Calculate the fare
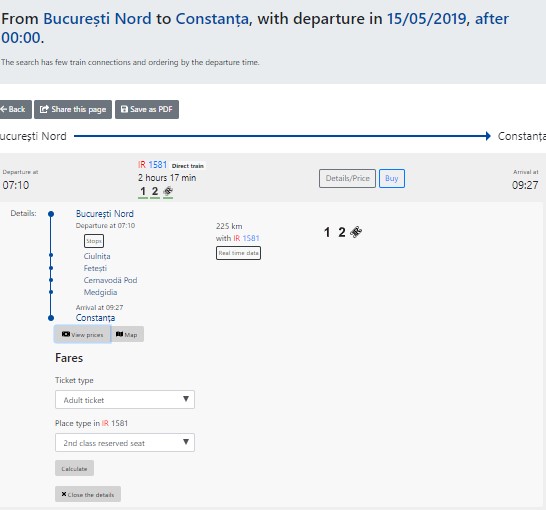 pos(74,469)
